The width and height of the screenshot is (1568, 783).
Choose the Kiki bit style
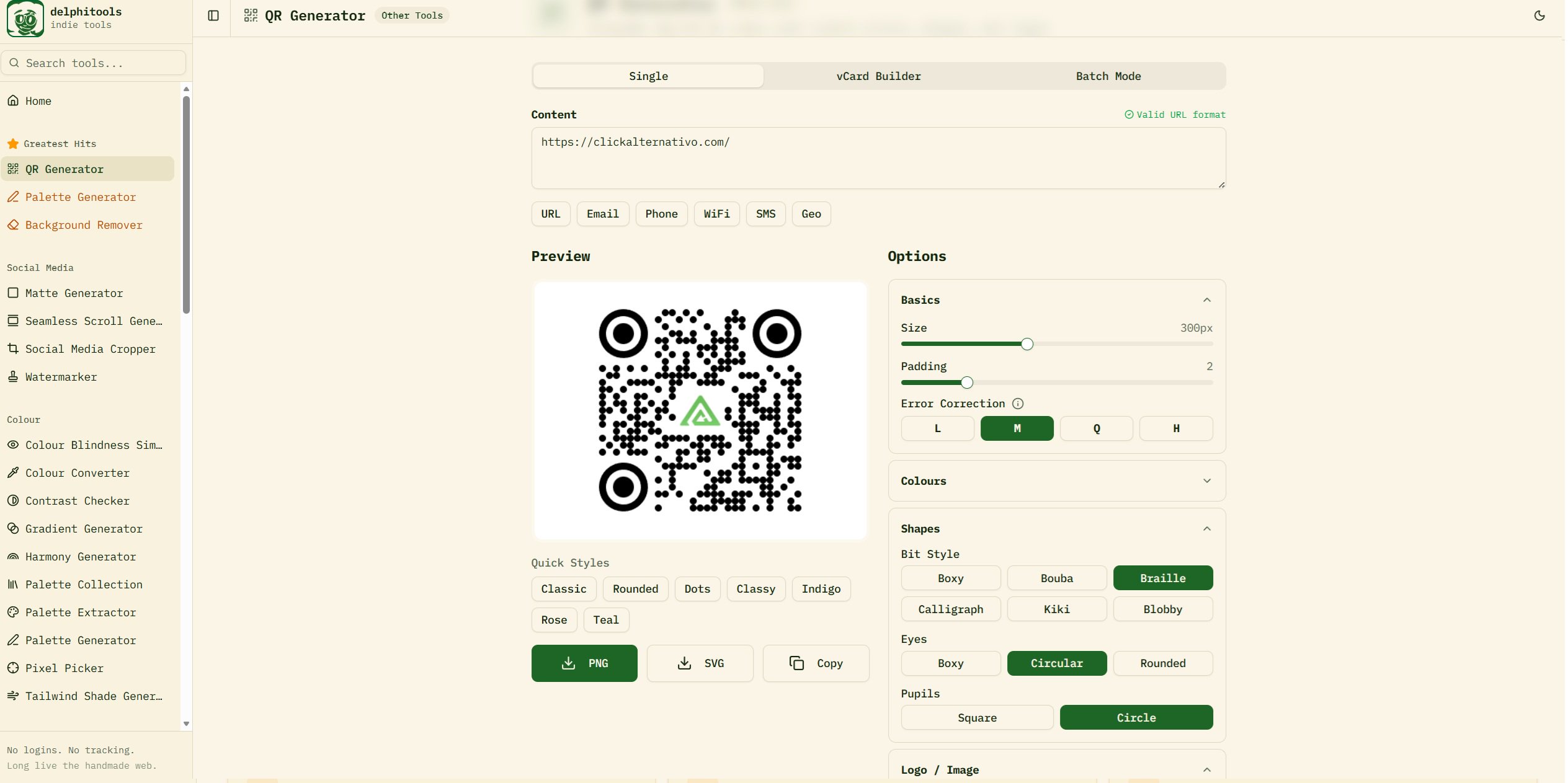(x=1057, y=609)
